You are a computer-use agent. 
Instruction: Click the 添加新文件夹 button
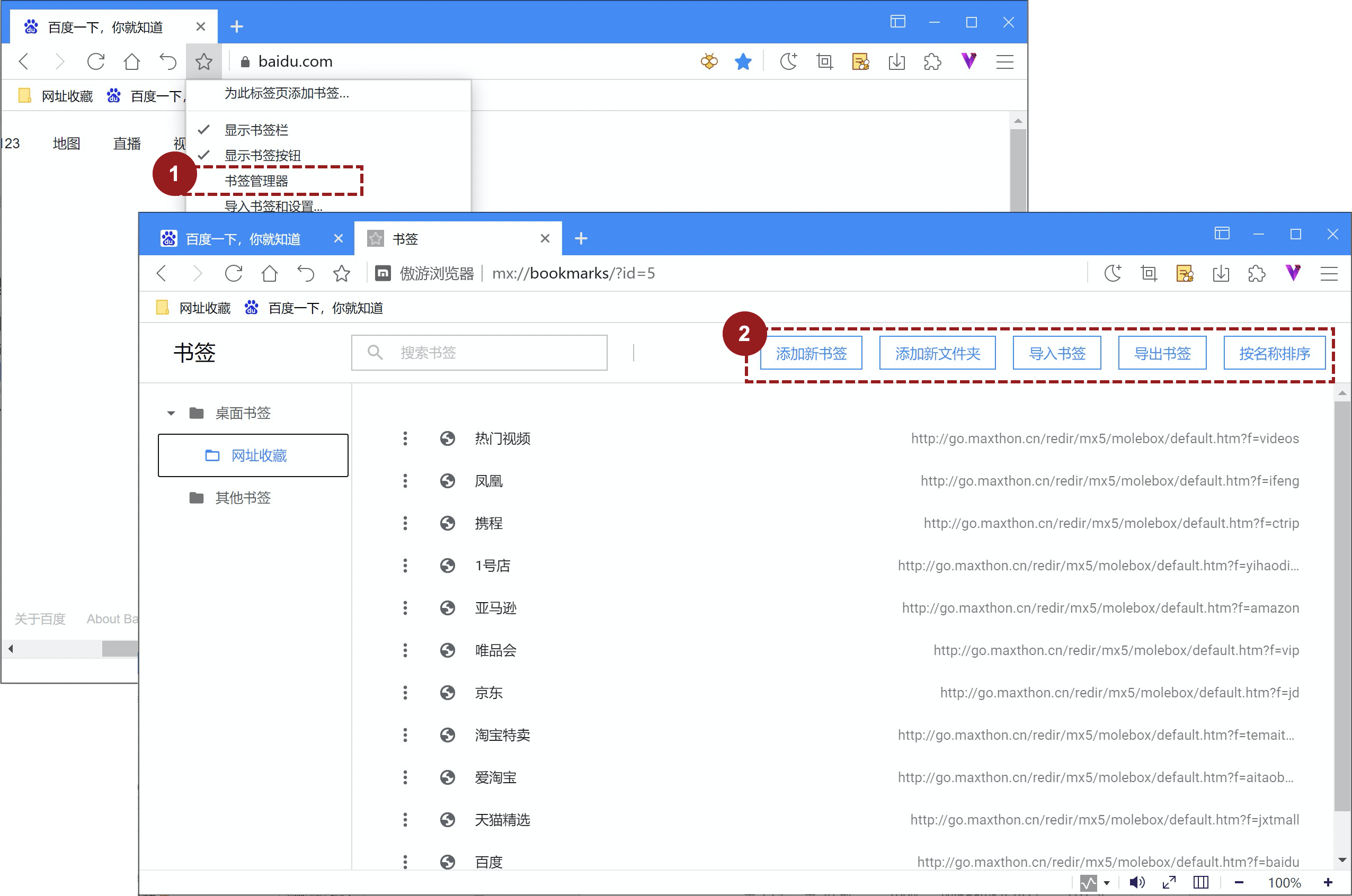tap(937, 353)
